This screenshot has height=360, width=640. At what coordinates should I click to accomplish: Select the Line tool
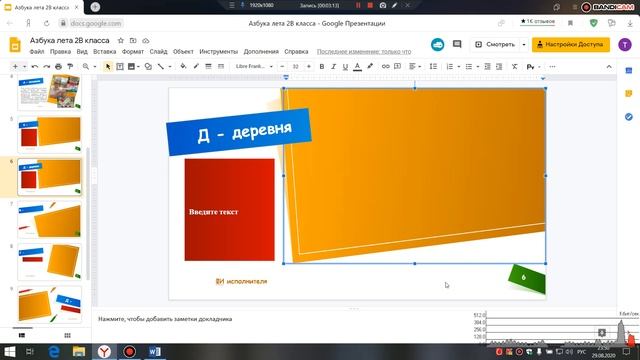point(161,67)
